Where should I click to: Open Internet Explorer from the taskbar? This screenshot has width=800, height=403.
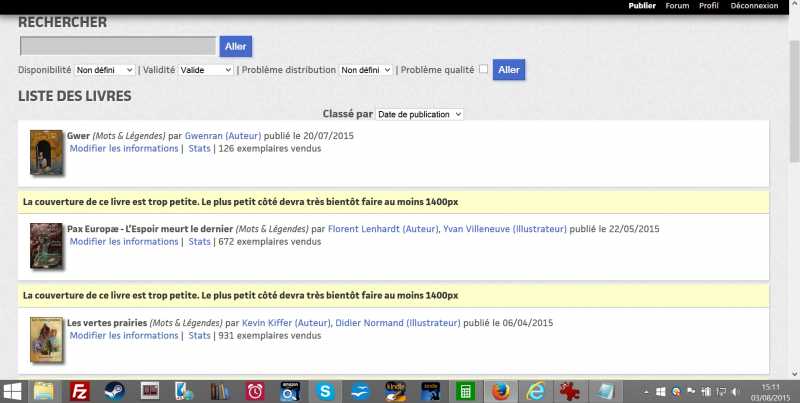(535, 391)
